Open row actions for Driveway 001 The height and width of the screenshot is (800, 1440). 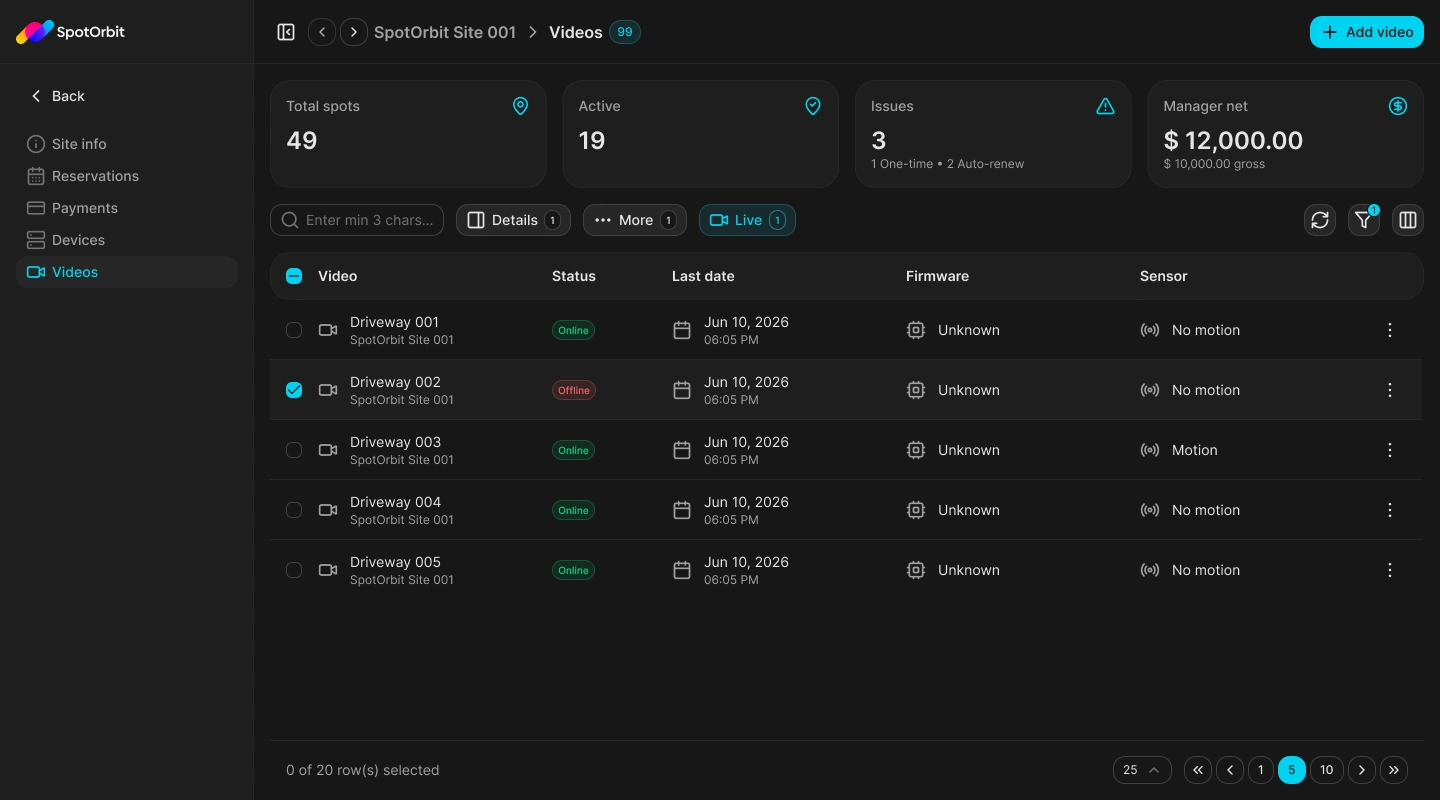click(x=1390, y=330)
